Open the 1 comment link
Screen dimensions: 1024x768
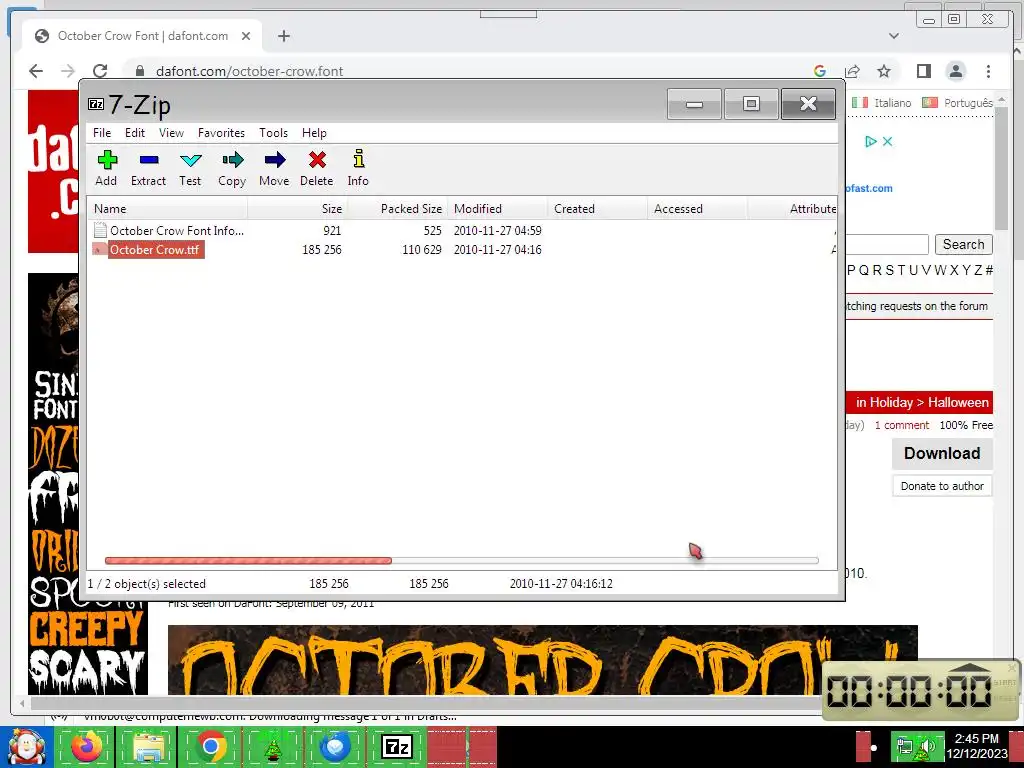click(901, 425)
